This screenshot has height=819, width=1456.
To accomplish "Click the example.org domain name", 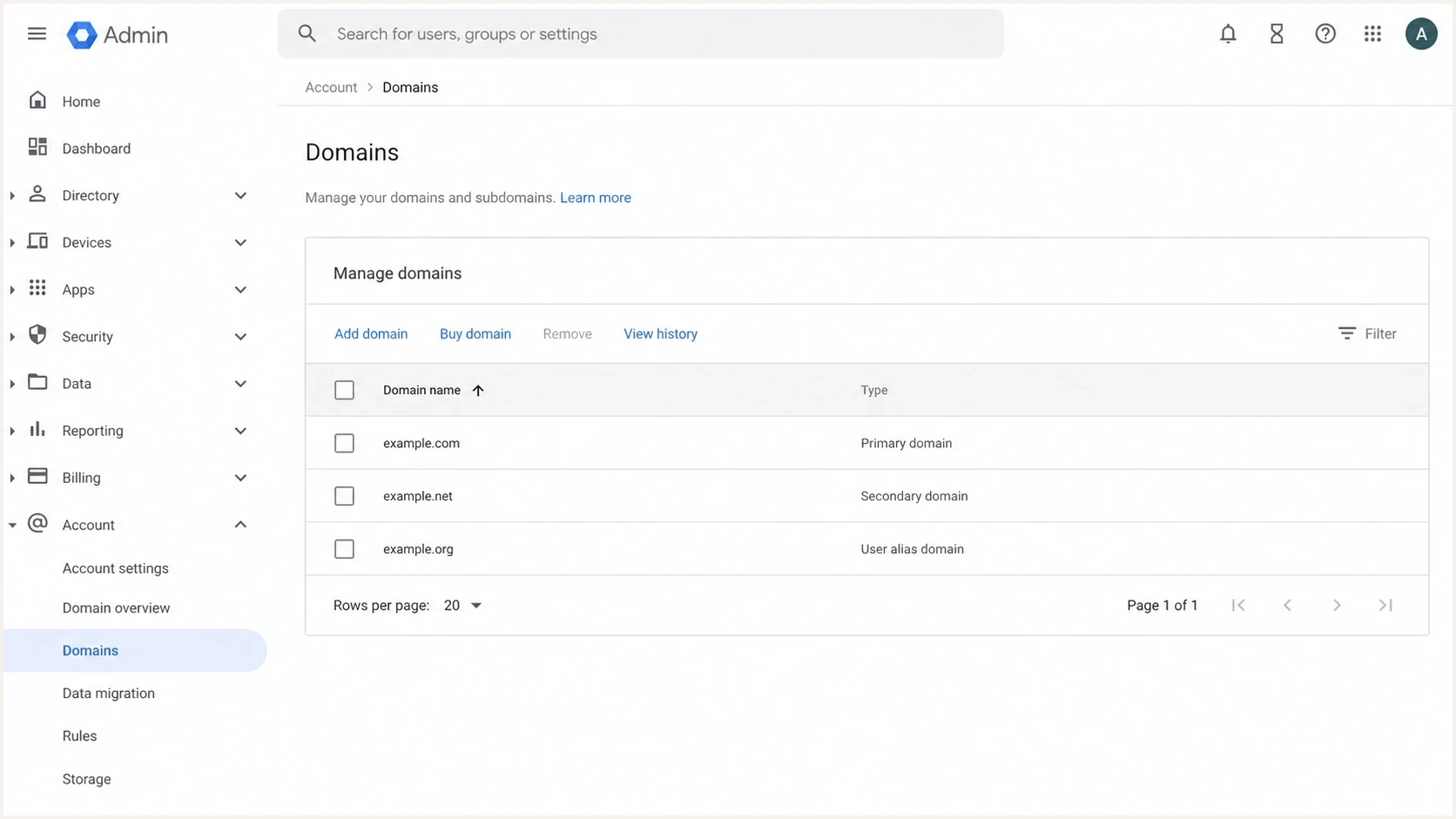I will click(x=418, y=549).
